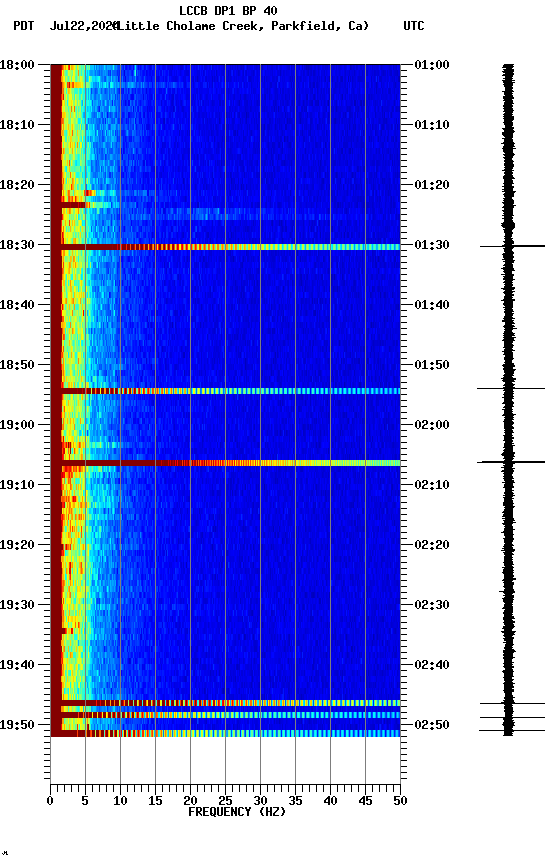Click the 01:30 UTC time label
Screen dimensions: 552x864
coord(432,245)
